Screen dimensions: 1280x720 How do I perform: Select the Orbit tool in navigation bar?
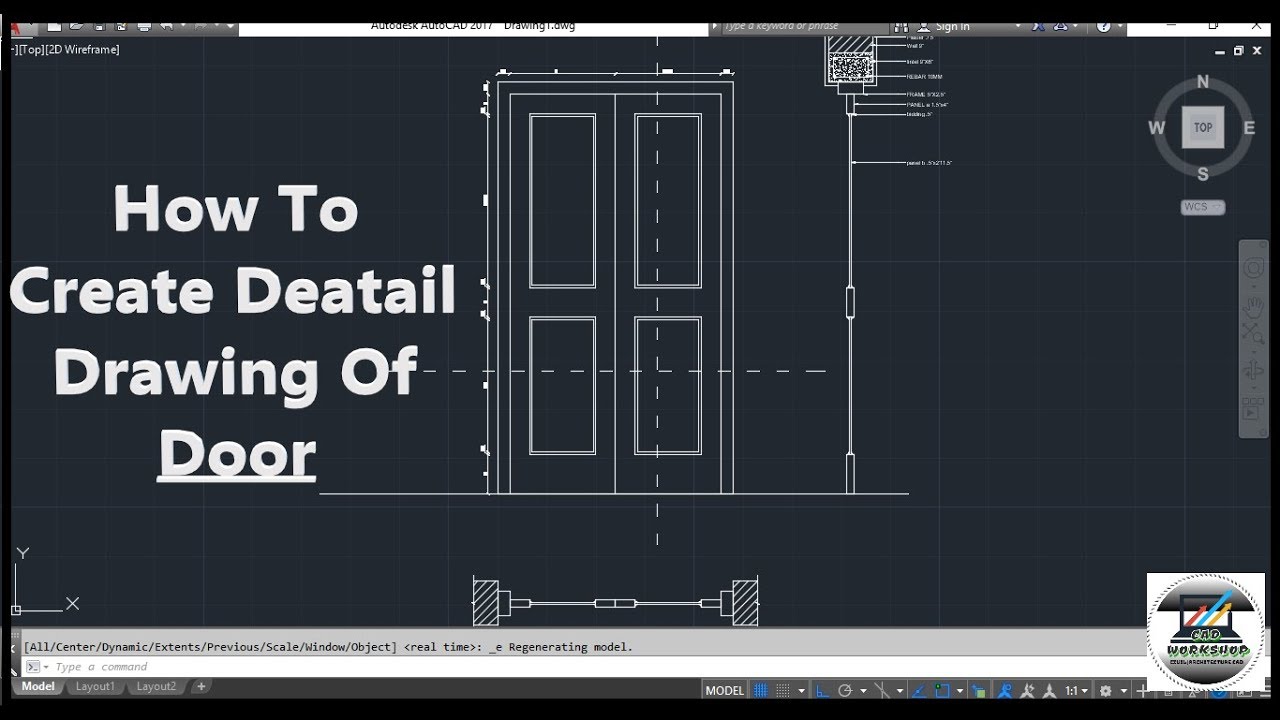(1253, 371)
